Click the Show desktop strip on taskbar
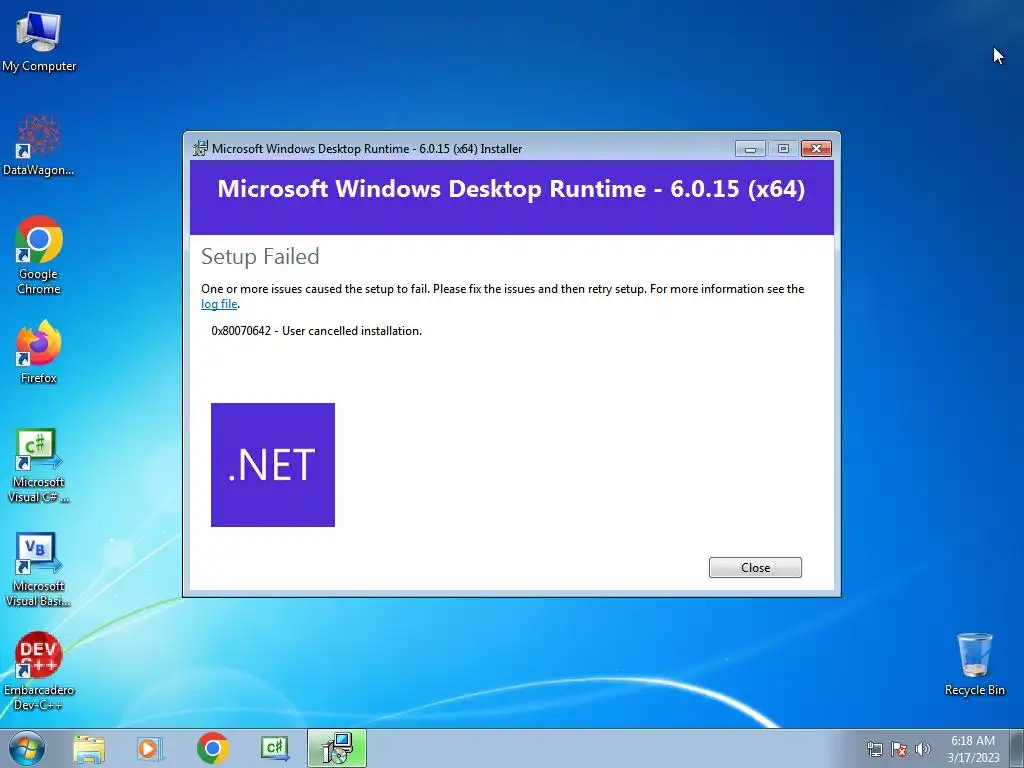 coord(1018,748)
